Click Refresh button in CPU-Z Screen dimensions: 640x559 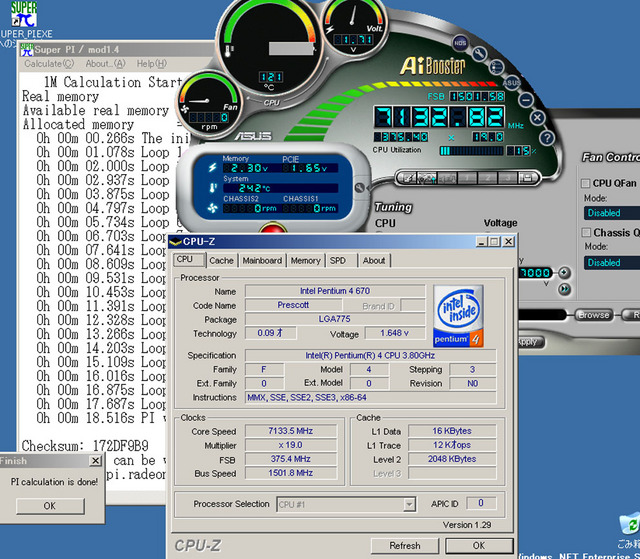click(404, 546)
